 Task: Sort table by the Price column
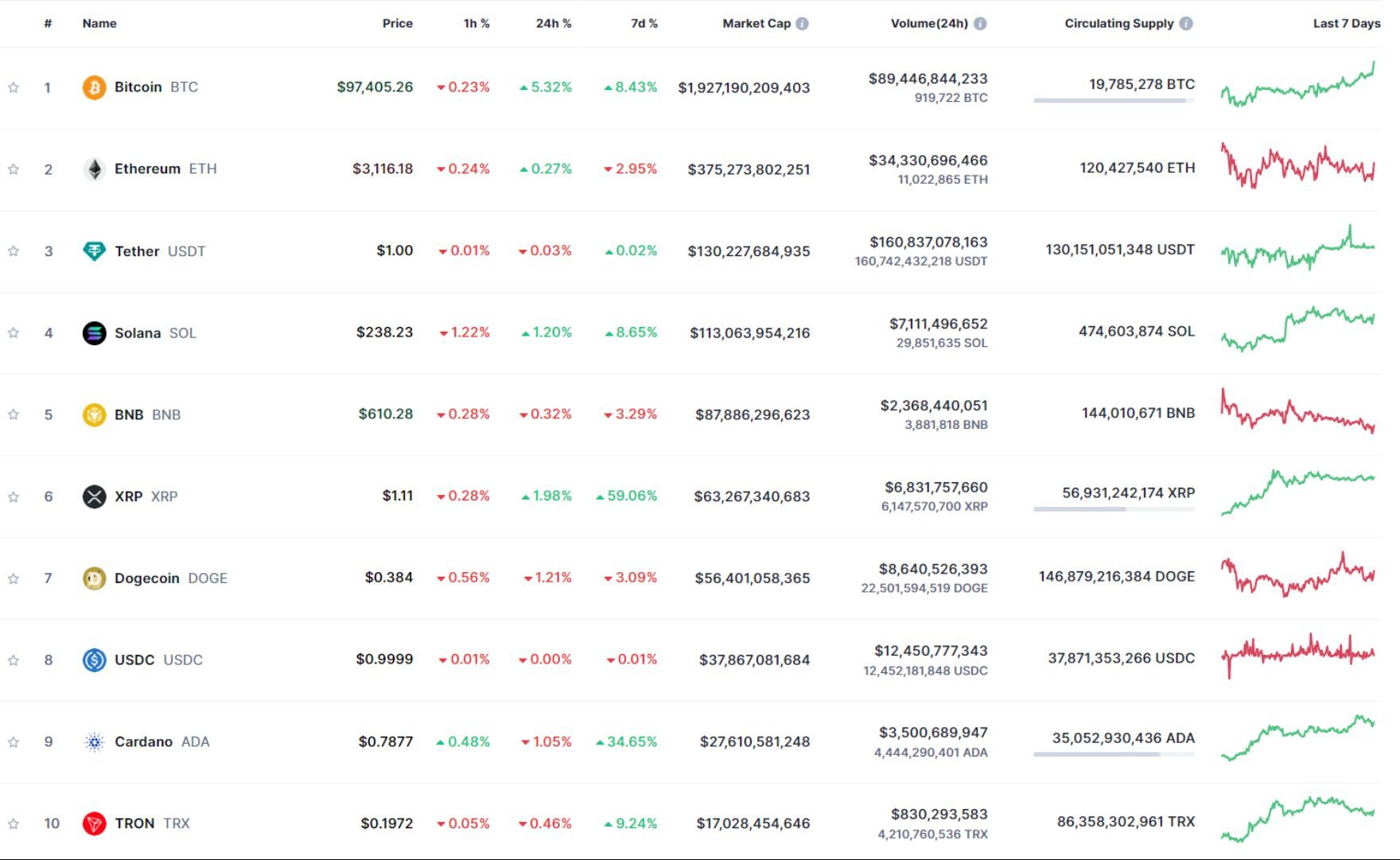click(398, 23)
